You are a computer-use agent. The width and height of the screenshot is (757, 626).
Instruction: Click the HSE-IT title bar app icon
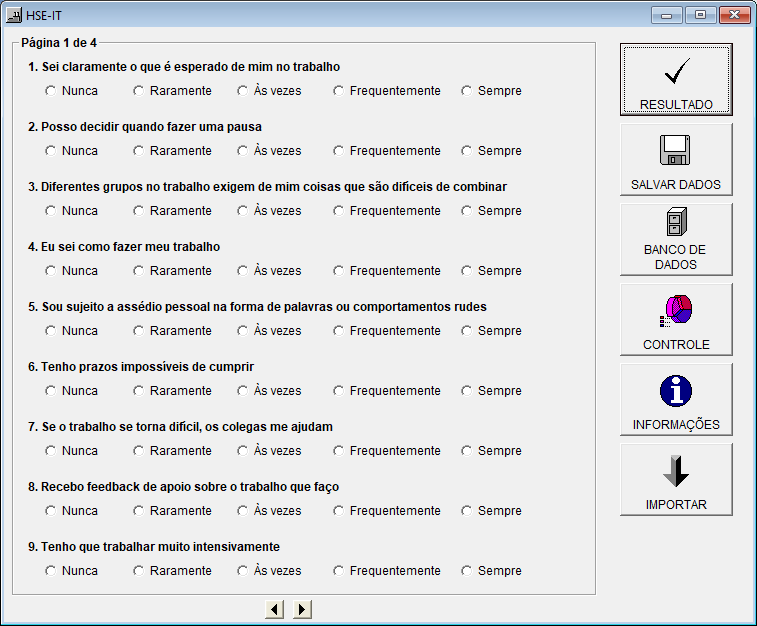(15, 15)
